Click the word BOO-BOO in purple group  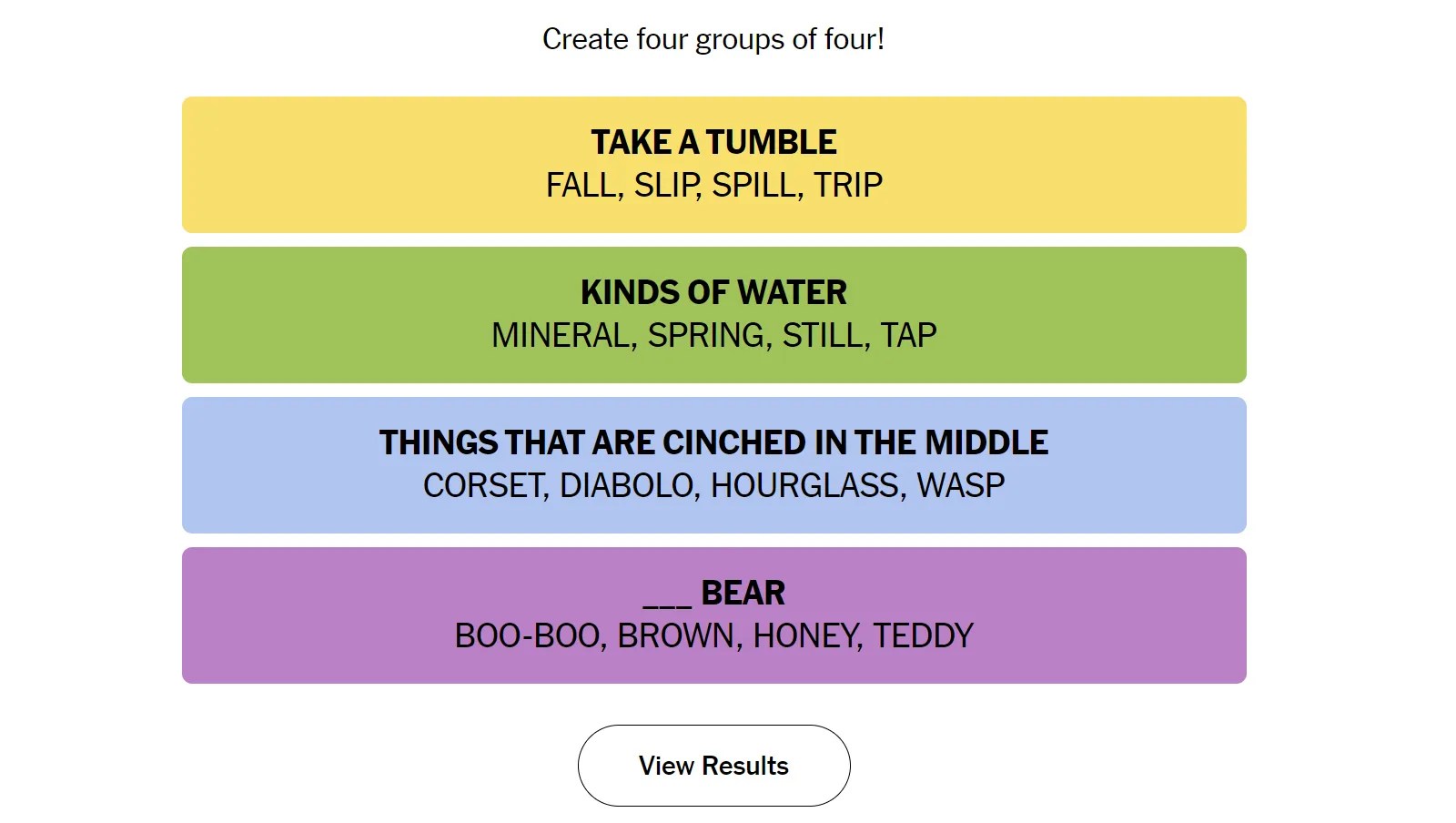[529, 635]
